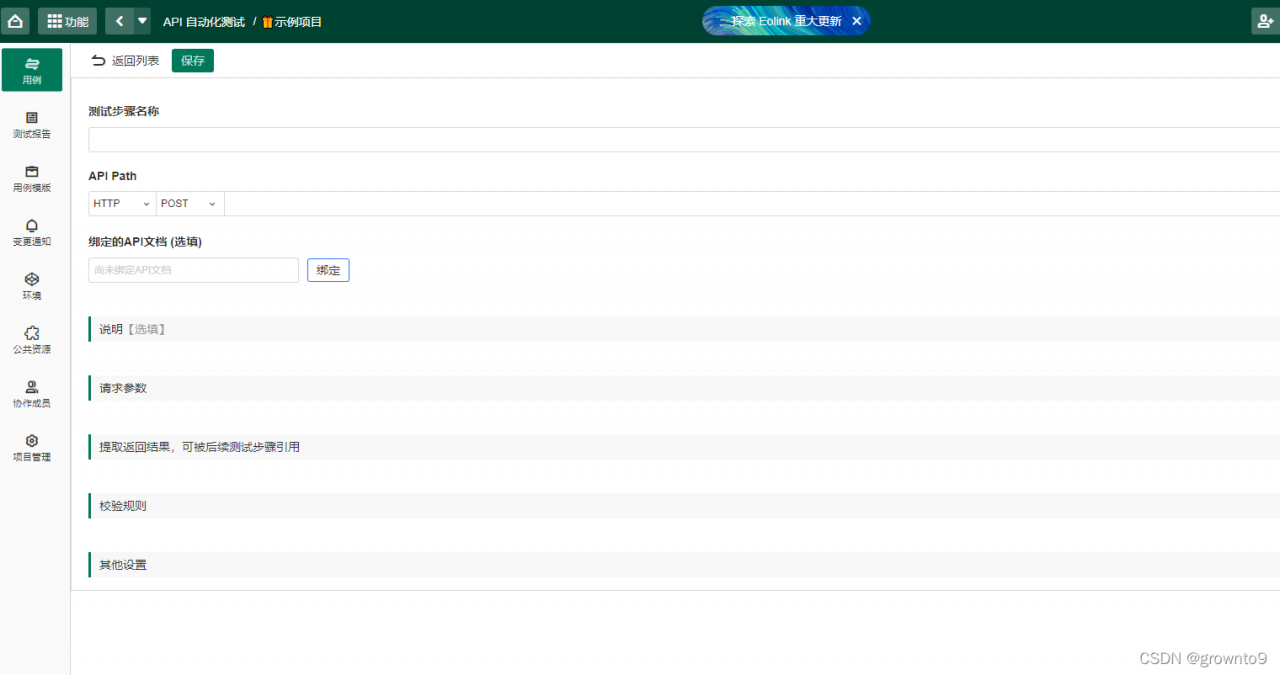Open 用例模板 in the sidebar

pos(32,179)
